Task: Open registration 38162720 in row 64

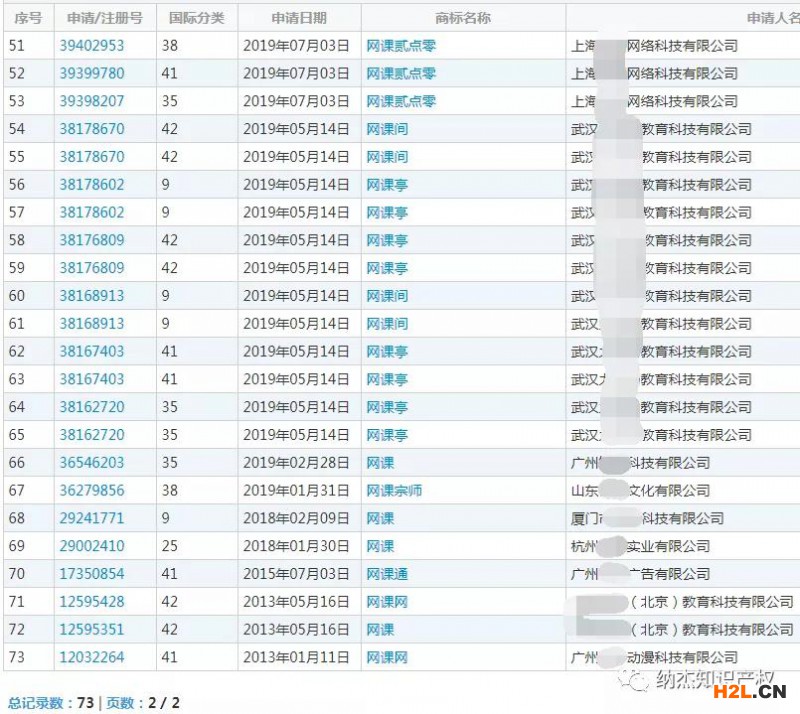Action: (x=92, y=407)
